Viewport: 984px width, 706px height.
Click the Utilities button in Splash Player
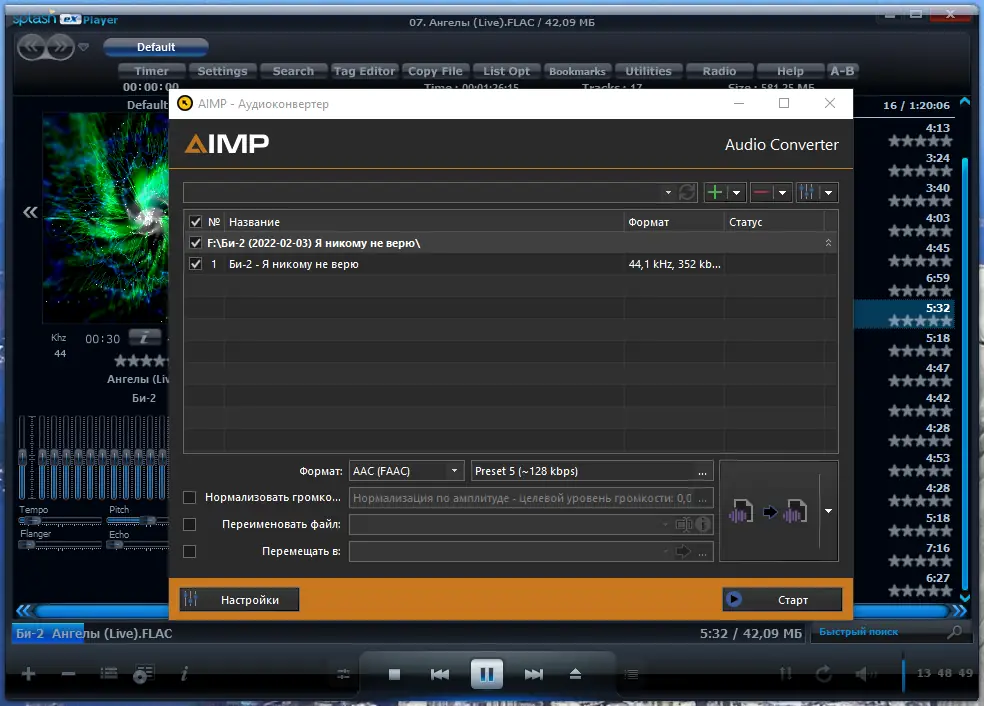pyautogui.click(x=648, y=71)
